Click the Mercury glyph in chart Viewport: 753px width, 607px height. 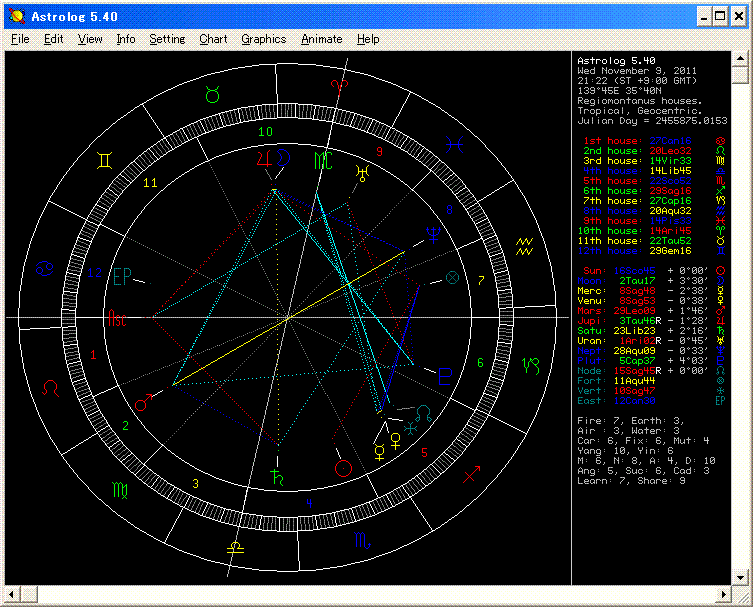(x=379, y=452)
